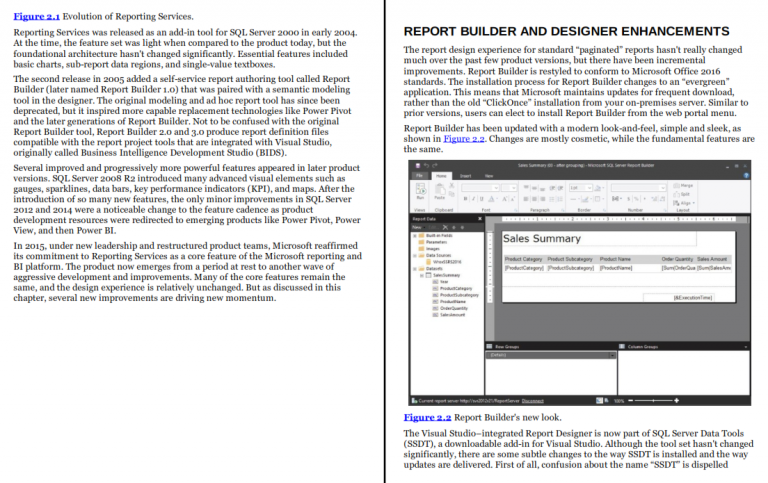Toggle Italic in the Font group

(474, 199)
